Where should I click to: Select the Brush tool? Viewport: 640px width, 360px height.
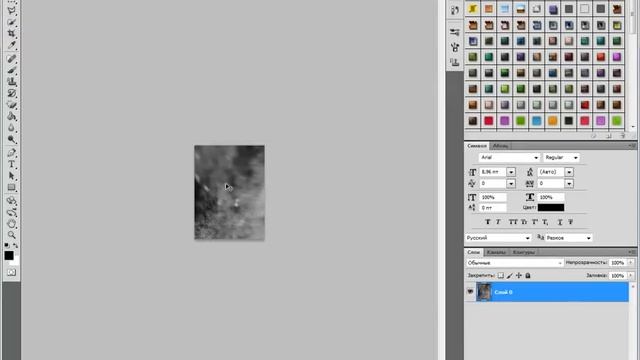[x=11, y=70]
